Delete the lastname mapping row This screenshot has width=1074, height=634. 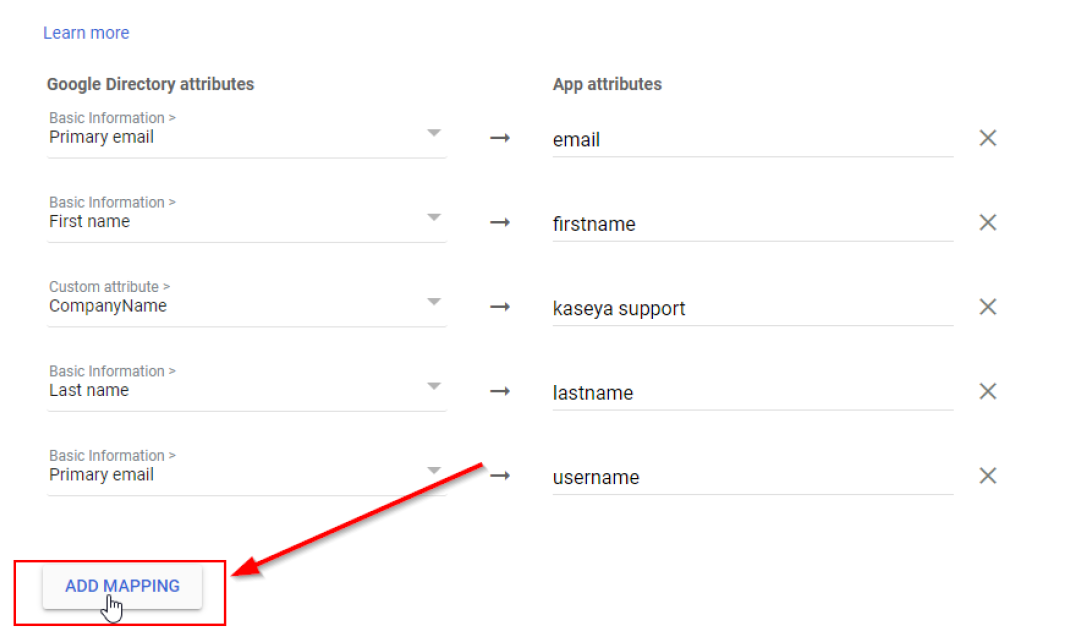click(987, 391)
